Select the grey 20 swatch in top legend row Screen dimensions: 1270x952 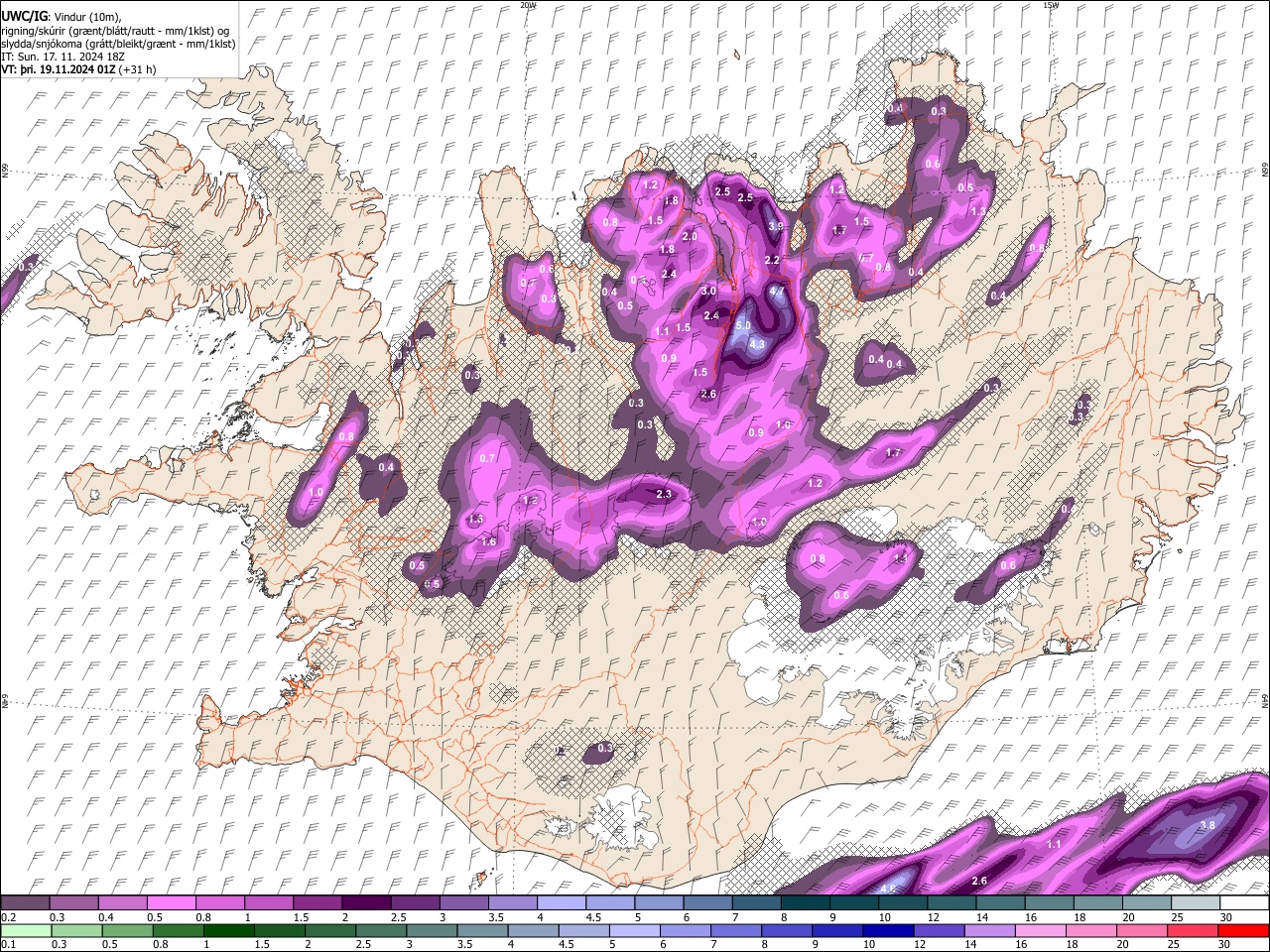tap(1147, 903)
